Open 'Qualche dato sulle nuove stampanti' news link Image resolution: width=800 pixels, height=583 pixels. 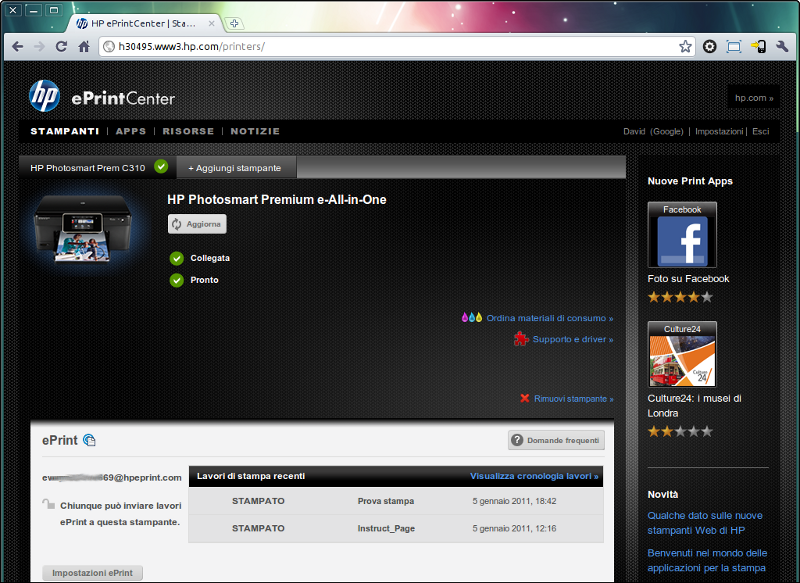point(705,523)
